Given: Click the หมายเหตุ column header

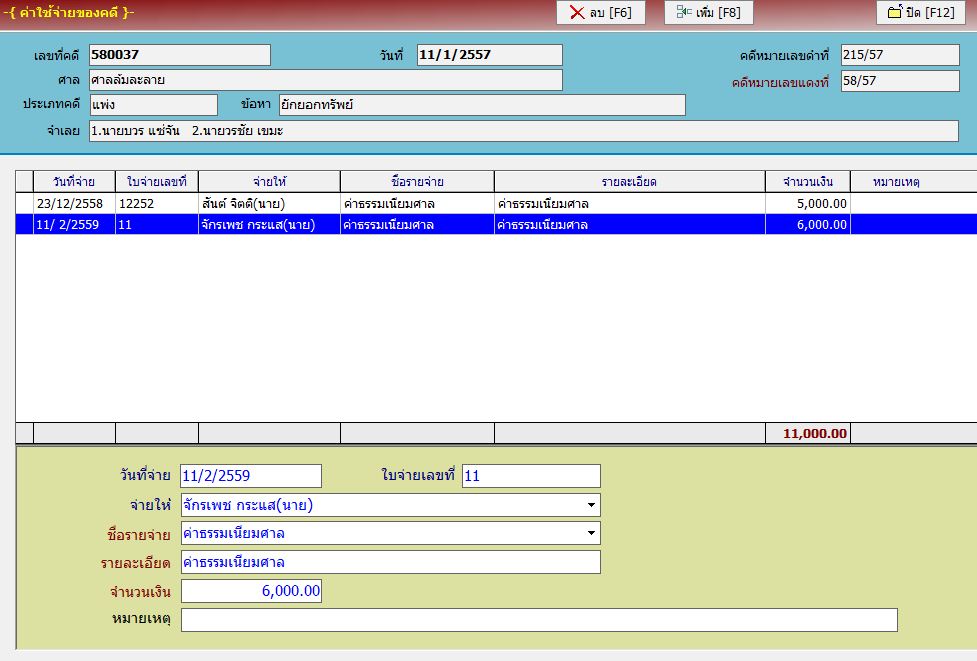Looking at the screenshot, I should (897, 182).
